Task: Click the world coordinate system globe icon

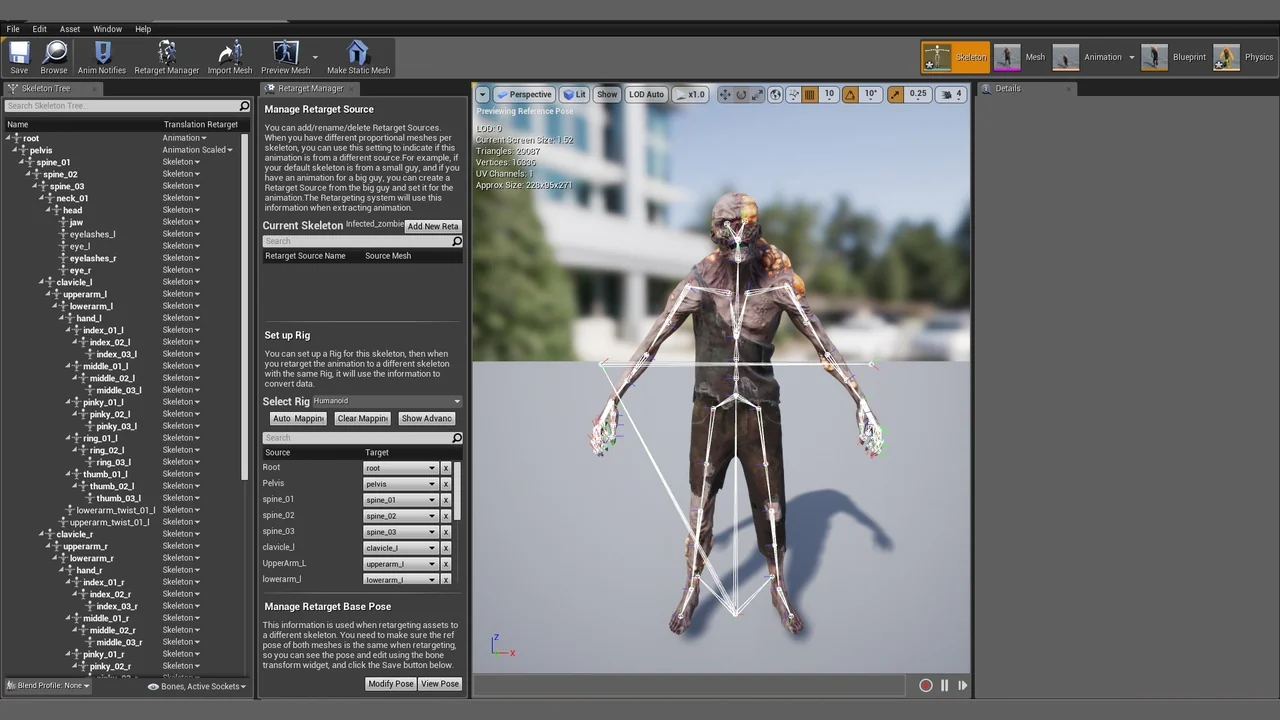Action: point(775,94)
